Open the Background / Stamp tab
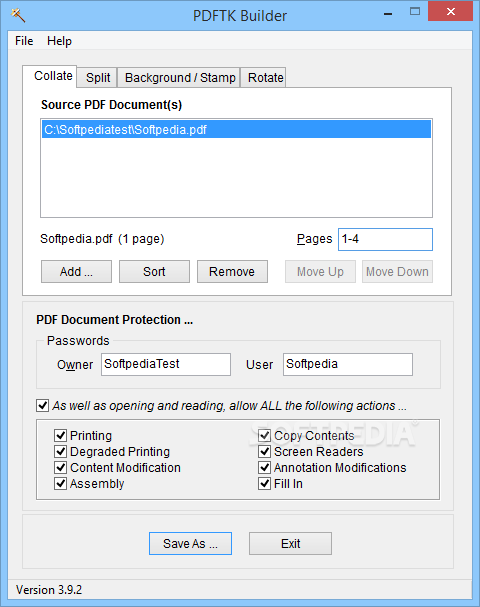 point(180,77)
